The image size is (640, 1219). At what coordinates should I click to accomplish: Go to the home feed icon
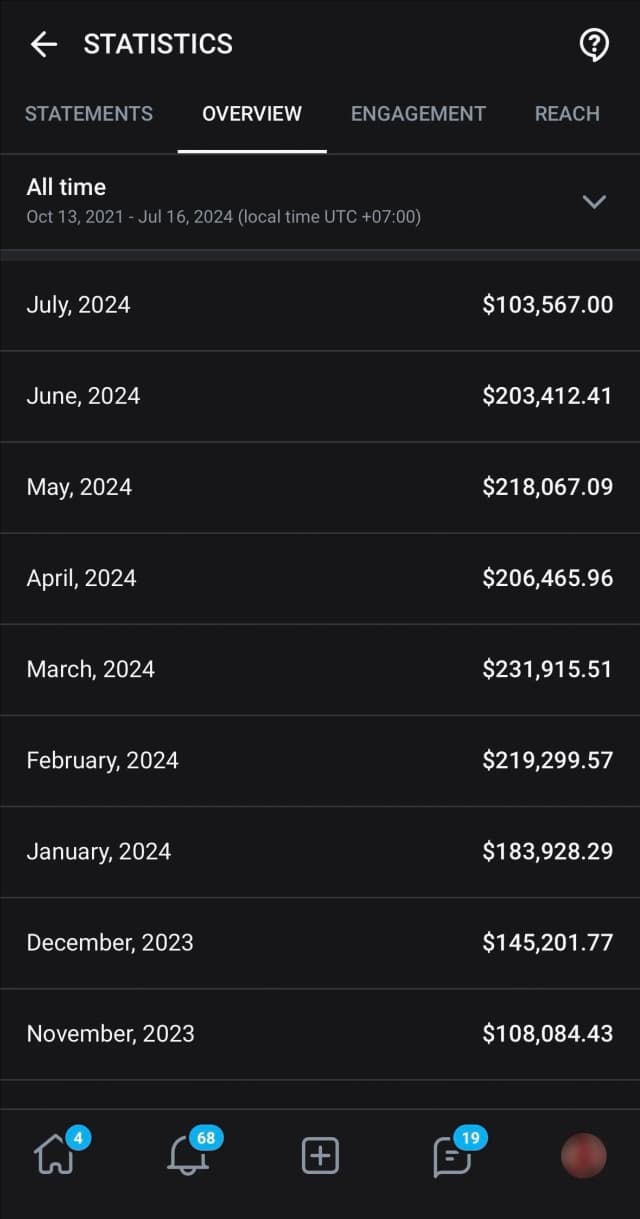[x=53, y=1156]
